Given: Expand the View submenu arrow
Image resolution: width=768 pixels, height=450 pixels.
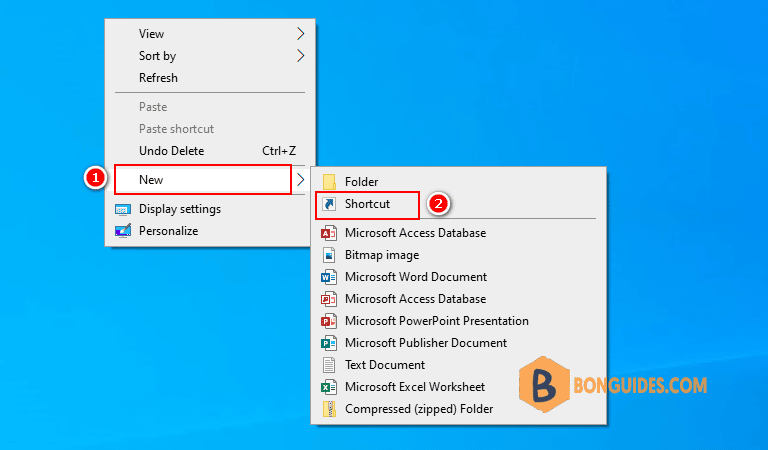Looking at the screenshot, I should coord(300,33).
